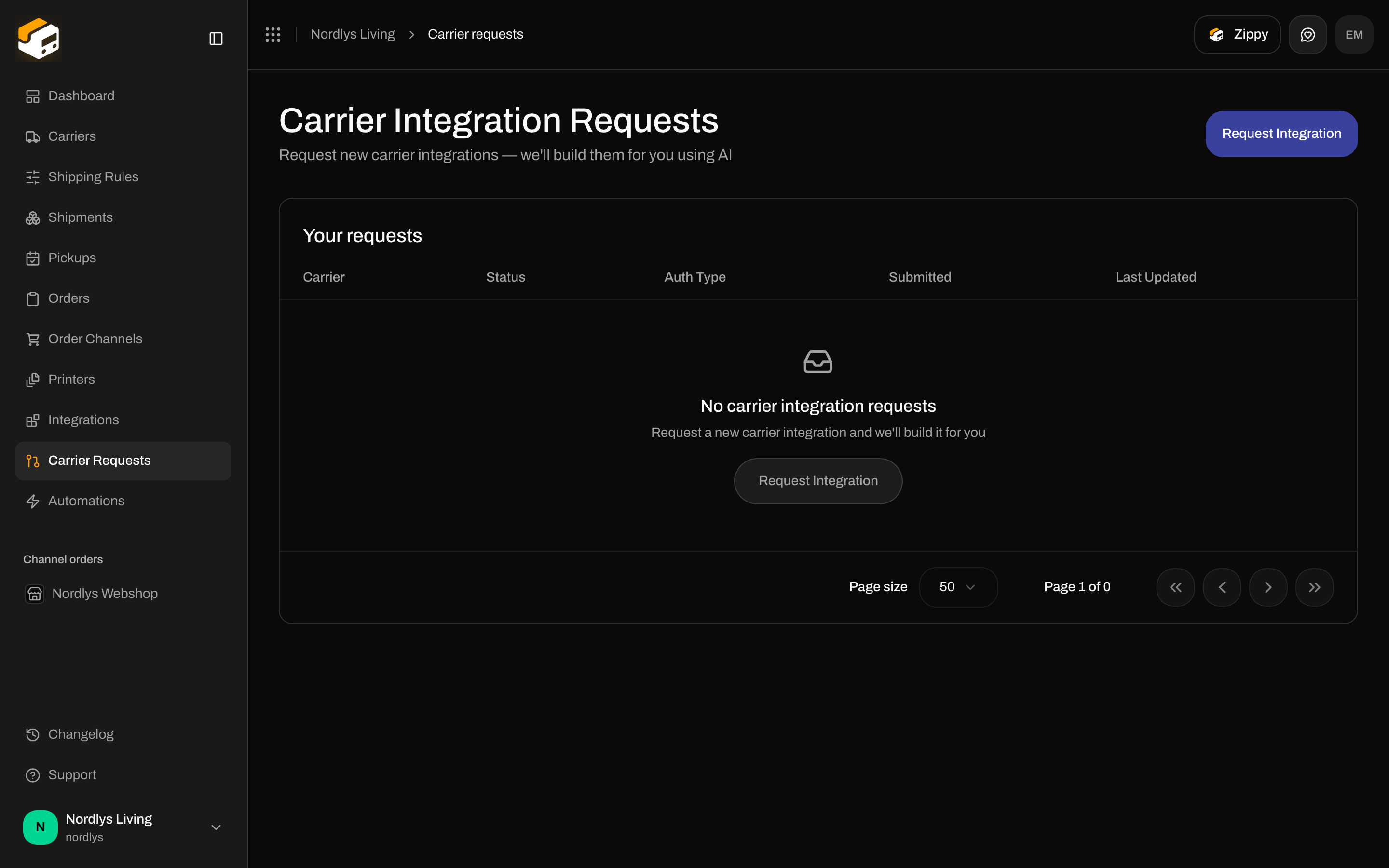This screenshot has height=868, width=1389.
Task: Open the Orders menu item
Action: (123, 298)
